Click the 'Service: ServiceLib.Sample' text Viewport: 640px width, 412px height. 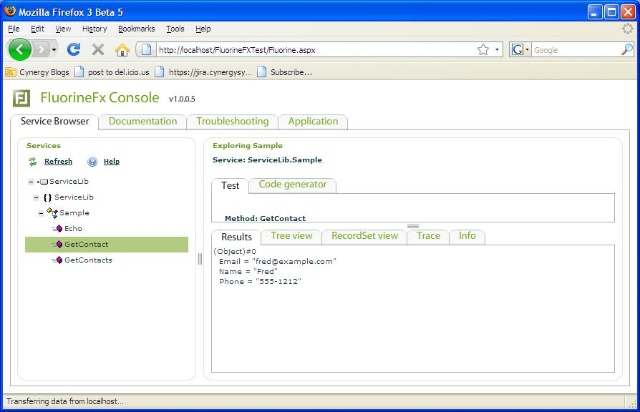(x=267, y=160)
